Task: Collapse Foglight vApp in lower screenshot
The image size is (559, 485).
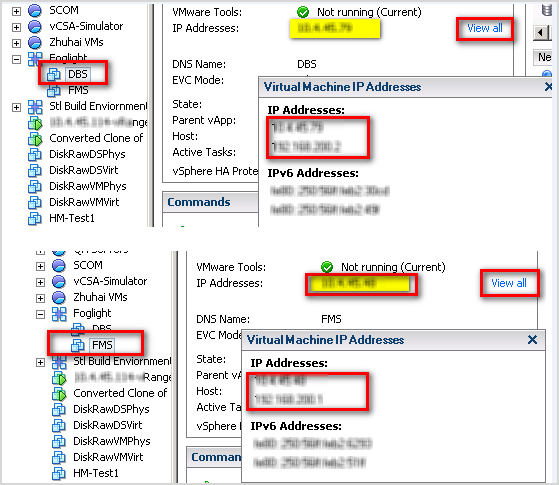Action: click(x=40, y=314)
